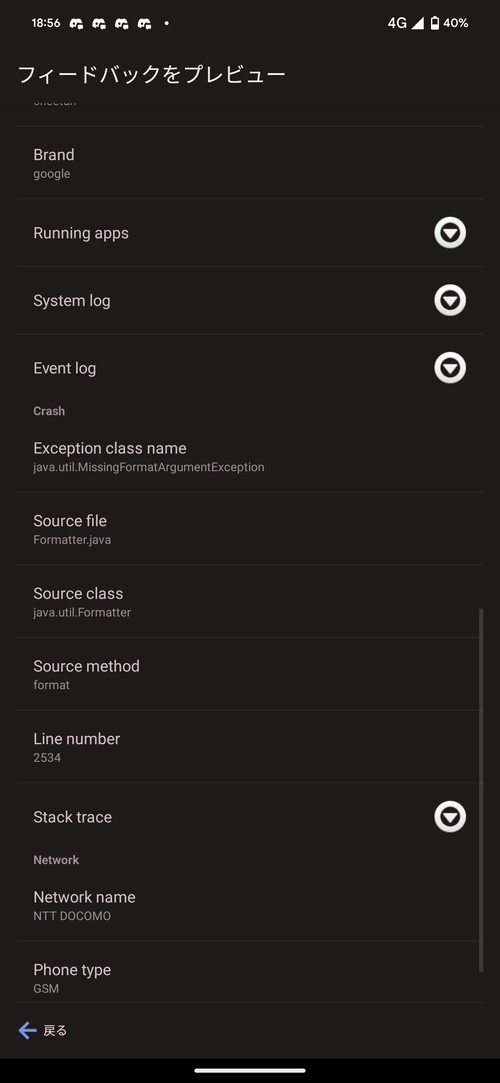Tap the clock showing 18:56
This screenshot has width=500, height=1083.
tap(46, 23)
